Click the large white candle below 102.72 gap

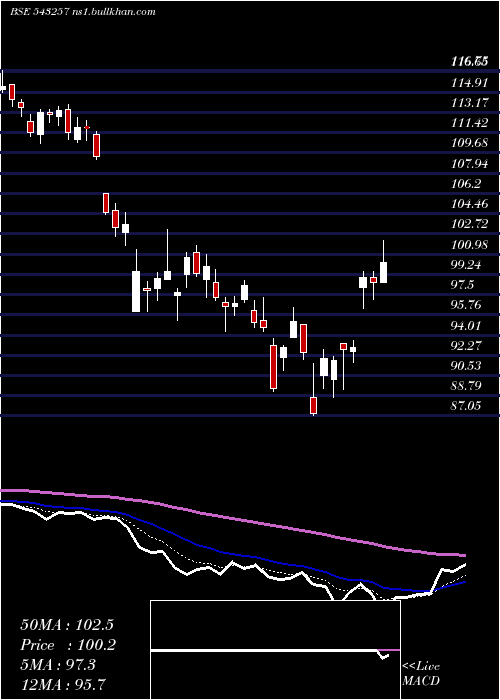[136, 291]
